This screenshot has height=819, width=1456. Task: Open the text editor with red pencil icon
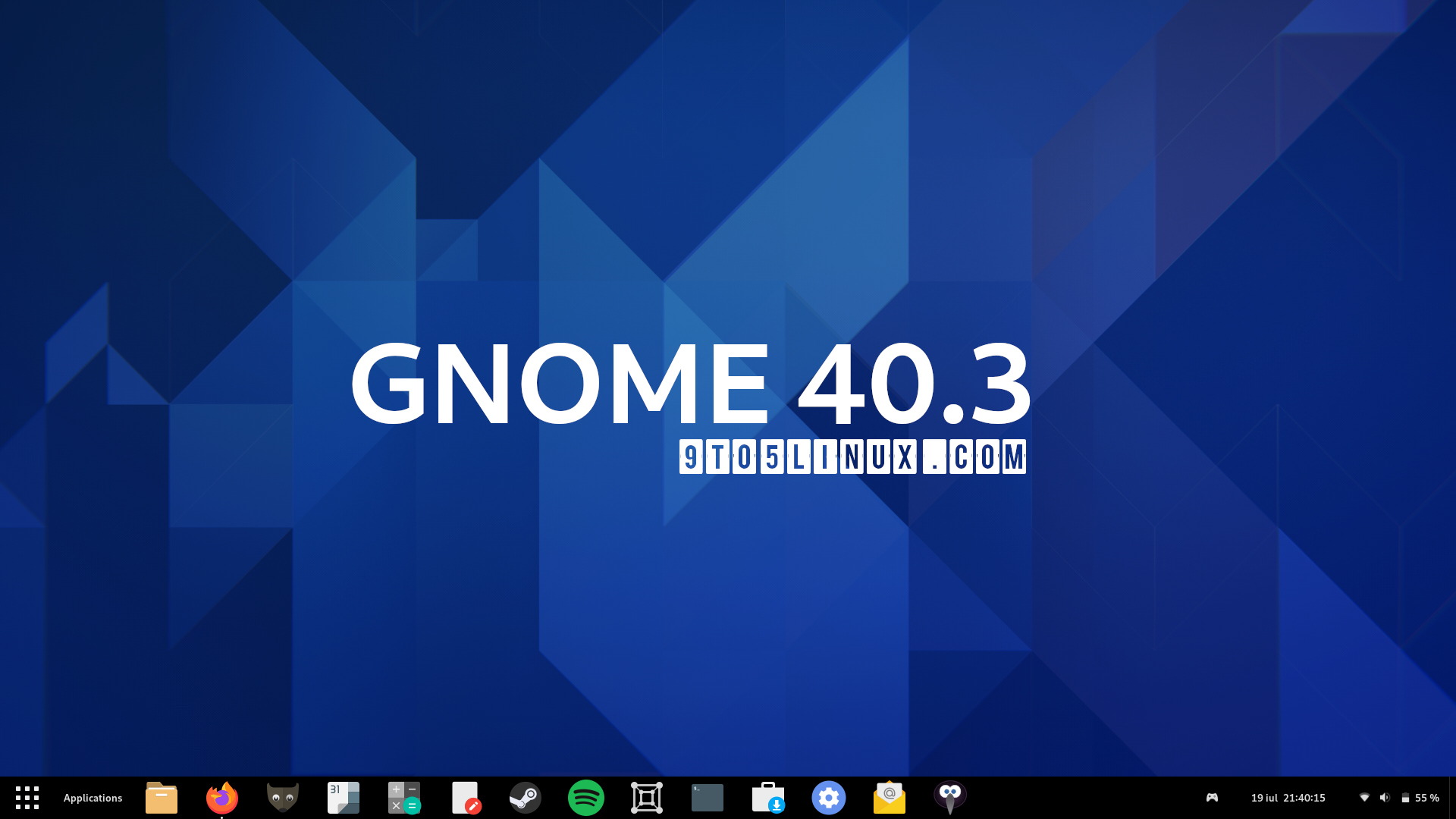[x=465, y=798]
